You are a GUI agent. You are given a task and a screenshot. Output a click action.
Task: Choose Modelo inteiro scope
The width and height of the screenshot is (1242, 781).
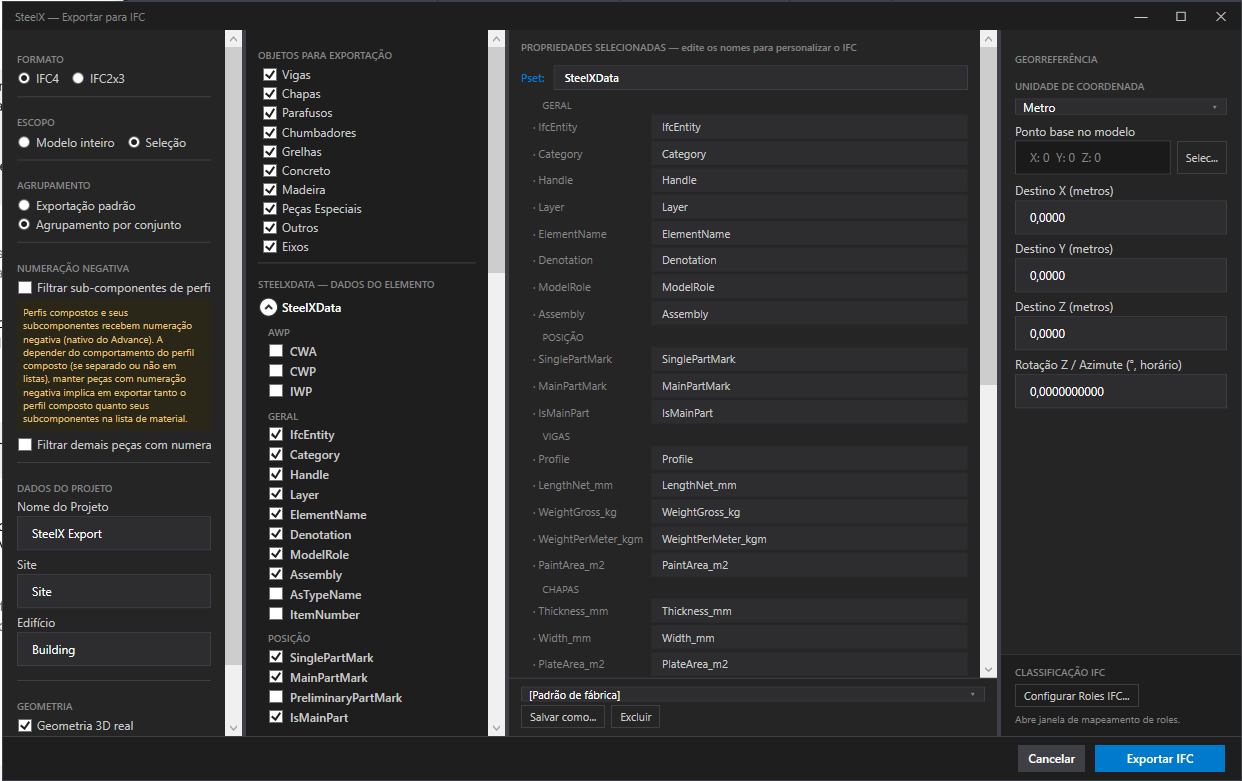tap(24, 143)
